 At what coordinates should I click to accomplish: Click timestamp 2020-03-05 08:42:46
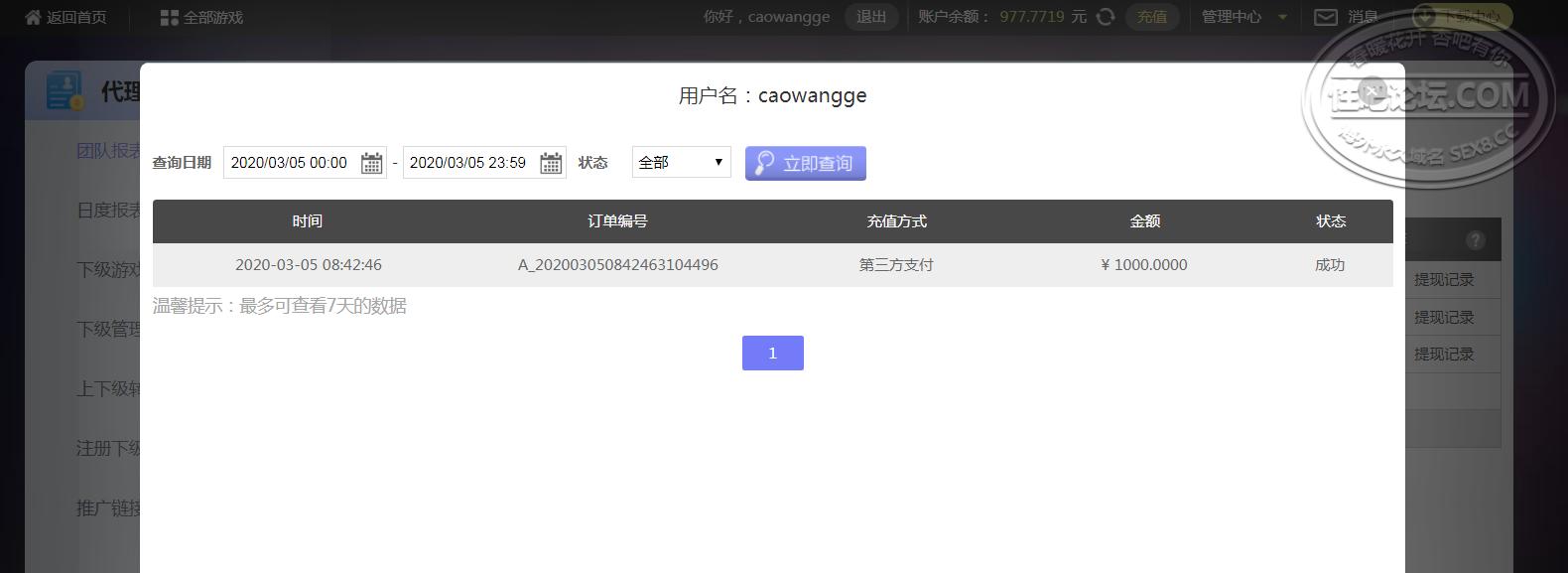(x=308, y=265)
